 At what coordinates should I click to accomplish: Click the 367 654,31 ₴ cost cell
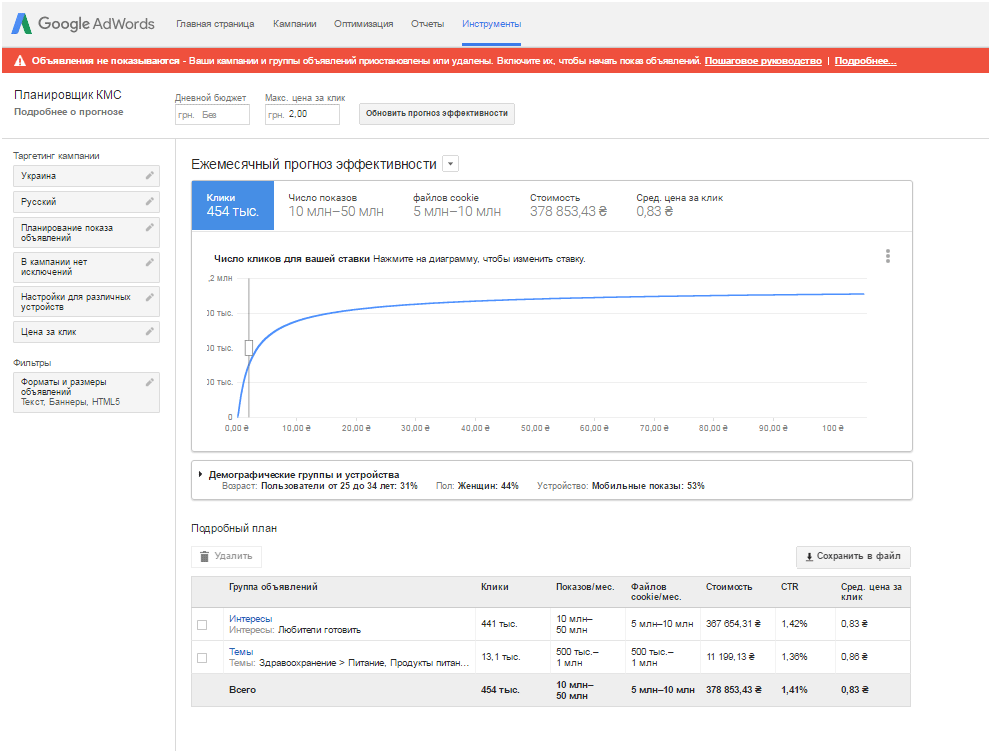(733, 624)
